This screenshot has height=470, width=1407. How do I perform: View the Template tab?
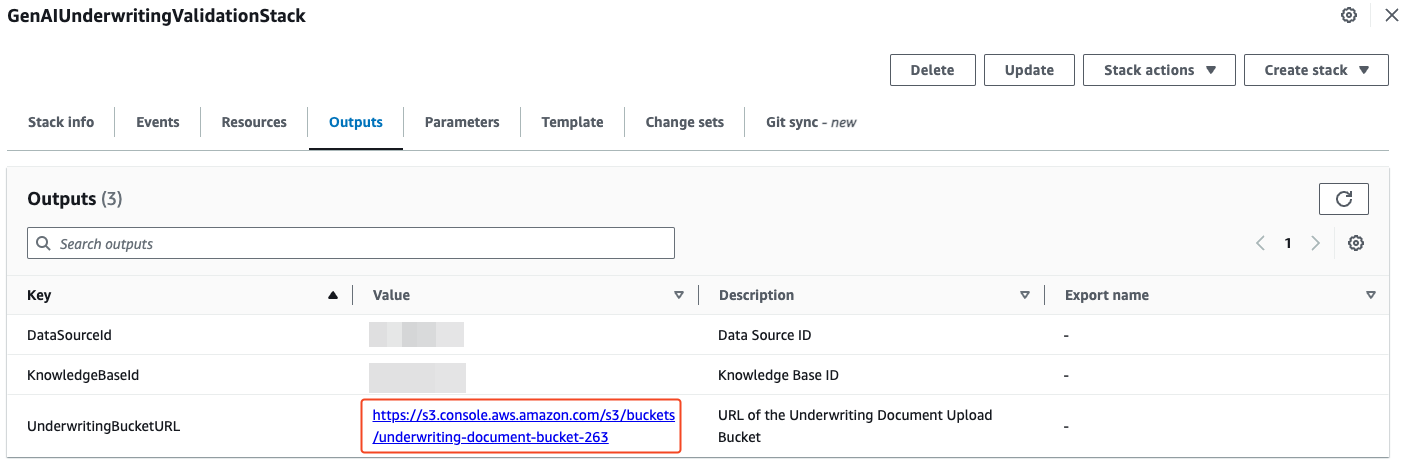coord(572,122)
